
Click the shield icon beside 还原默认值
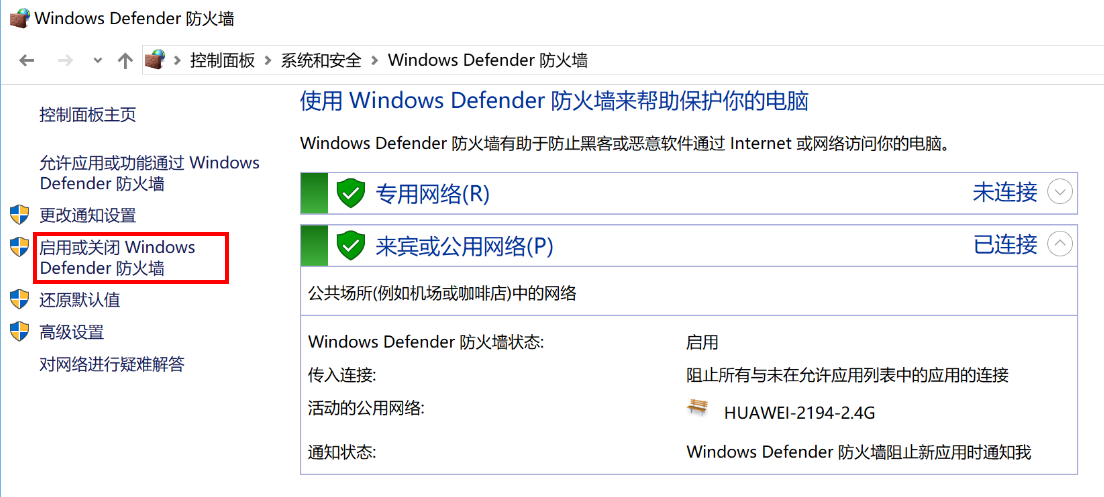coord(19,299)
